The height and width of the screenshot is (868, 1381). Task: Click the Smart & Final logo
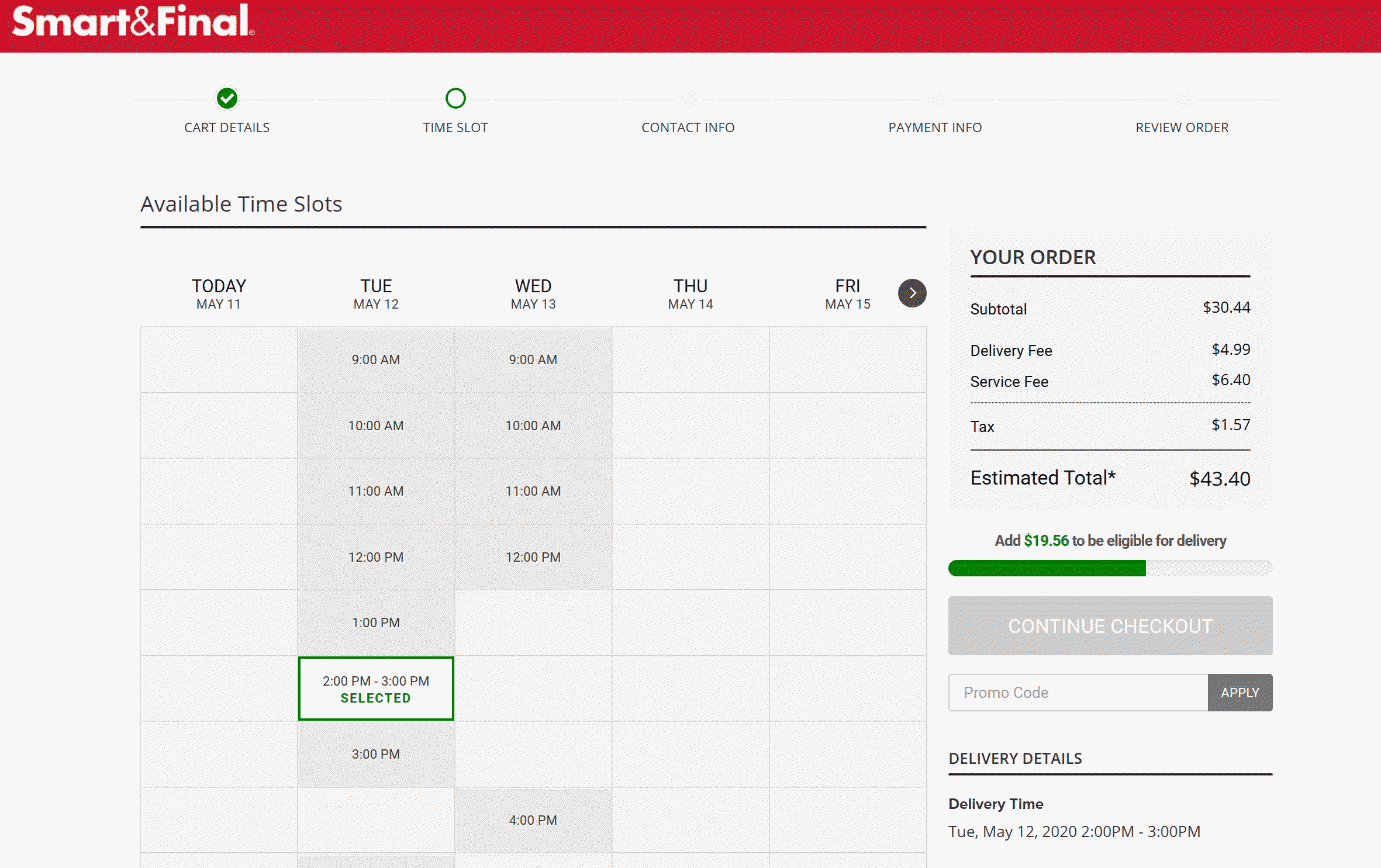[133, 22]
